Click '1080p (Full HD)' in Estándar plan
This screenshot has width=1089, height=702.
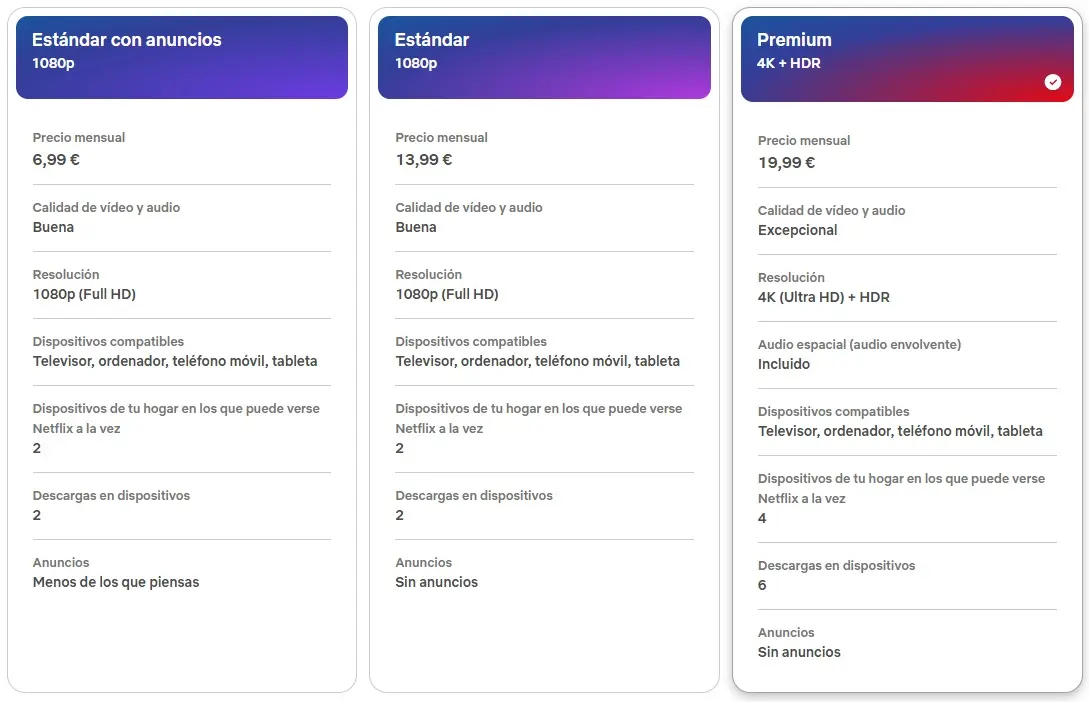tap(447, 294)
